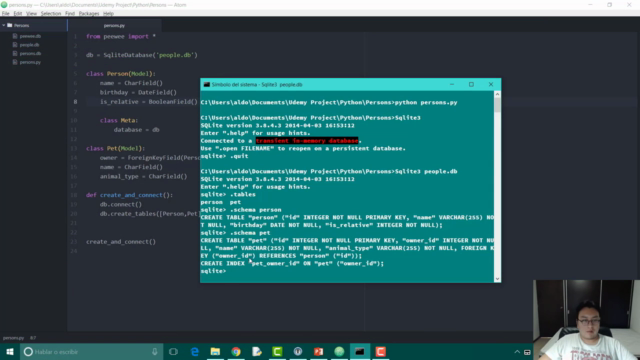Click the 'db.connect()' code line
Image resolution: width=640 pixels, height=360 pixels.
pos(121,204)
